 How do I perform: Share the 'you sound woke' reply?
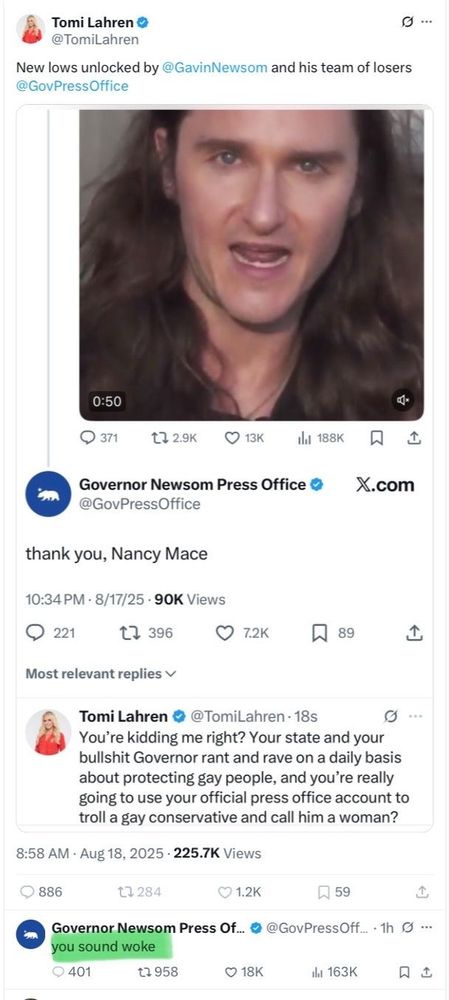click(427, 972)
